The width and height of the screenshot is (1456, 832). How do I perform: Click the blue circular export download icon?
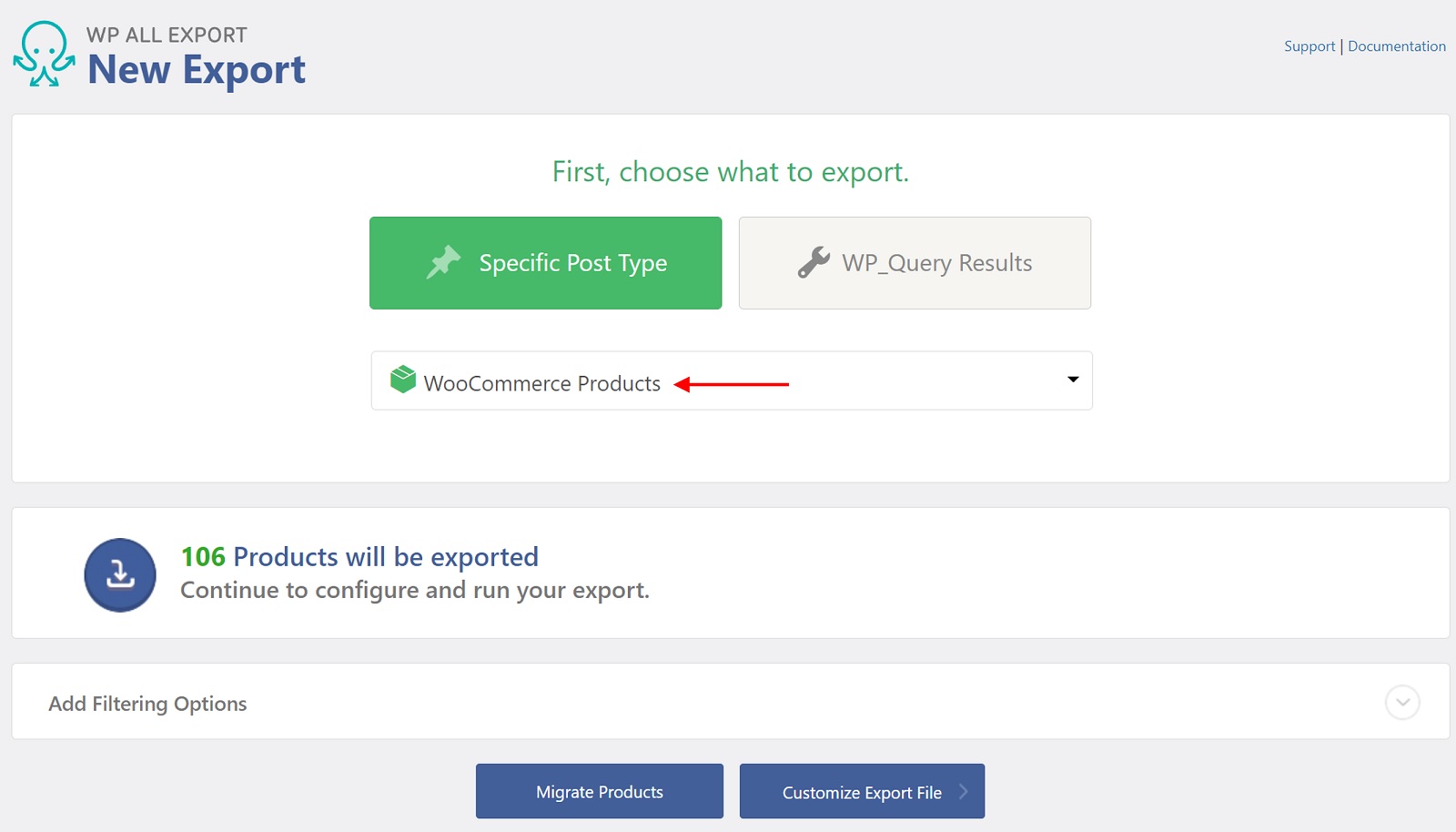(119, 574)
